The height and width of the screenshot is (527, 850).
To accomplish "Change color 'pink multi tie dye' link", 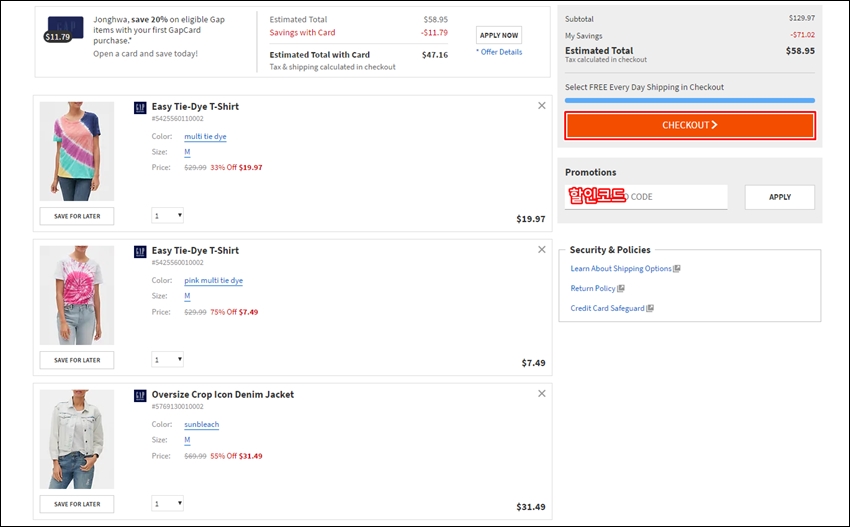I will (214, 280).
